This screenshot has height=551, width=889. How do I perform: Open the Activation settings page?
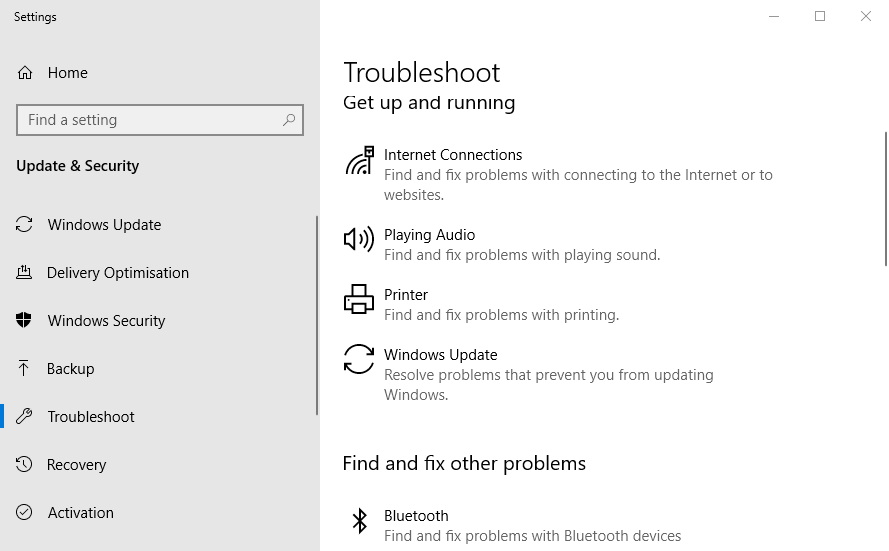(x=80, y=513)
